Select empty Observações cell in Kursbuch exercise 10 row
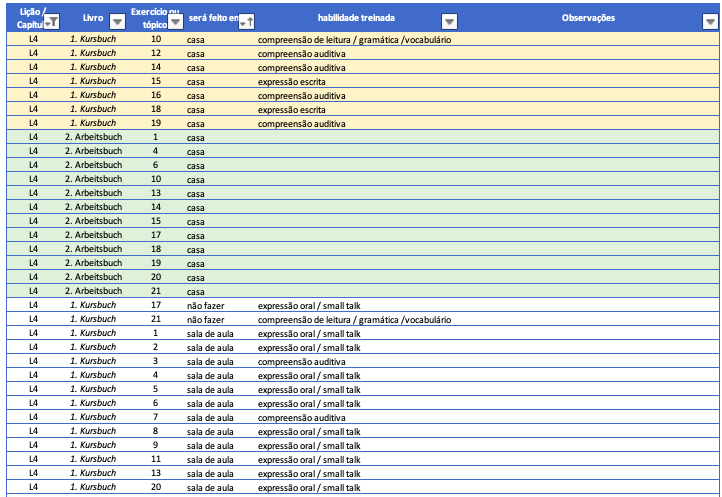This screenshot has width=722, height=497. [588, 39]
